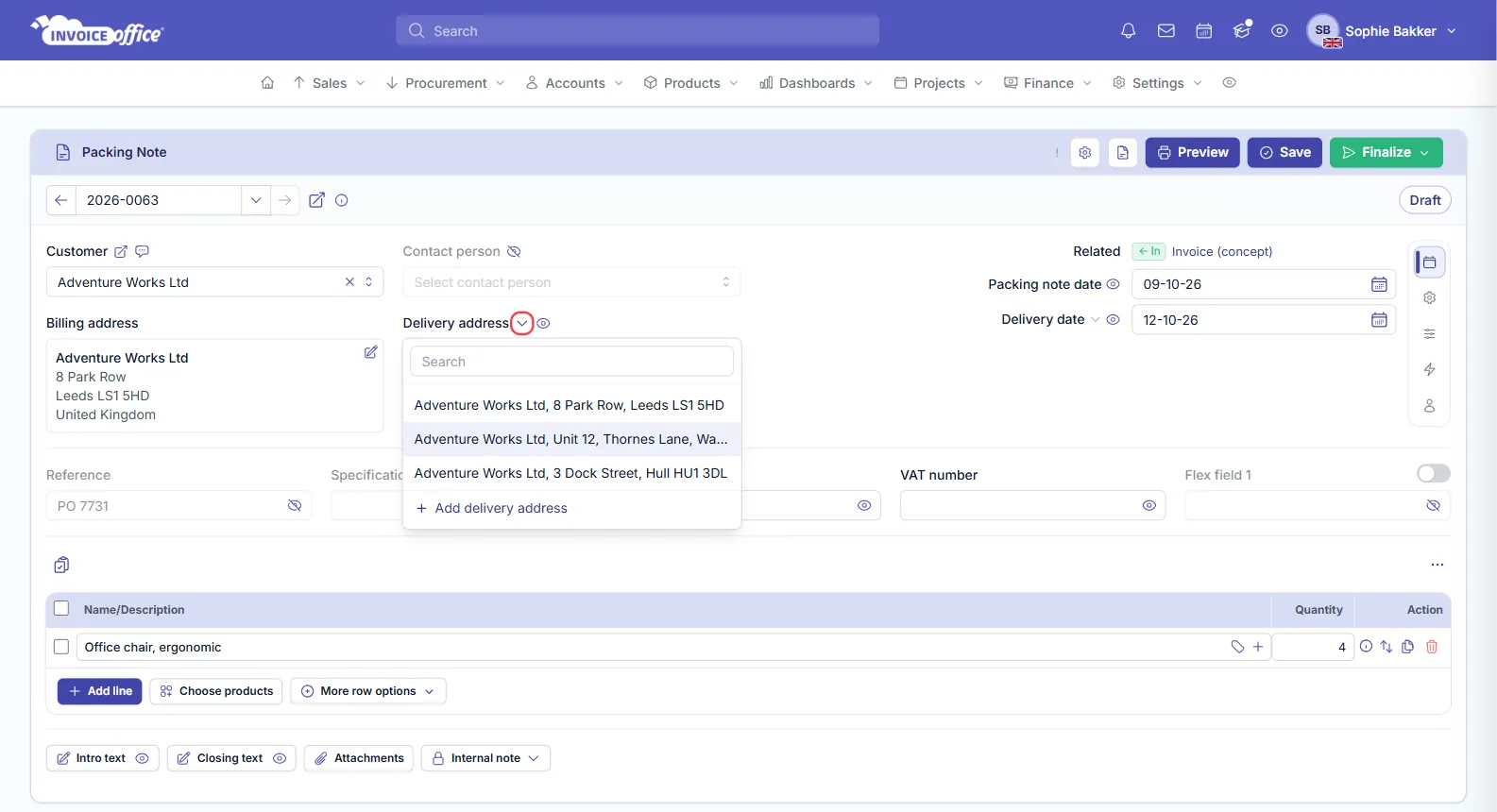This screenshot has height=812, width=1497.
Task: Open the Products menu
Action: tap(691, 83)
